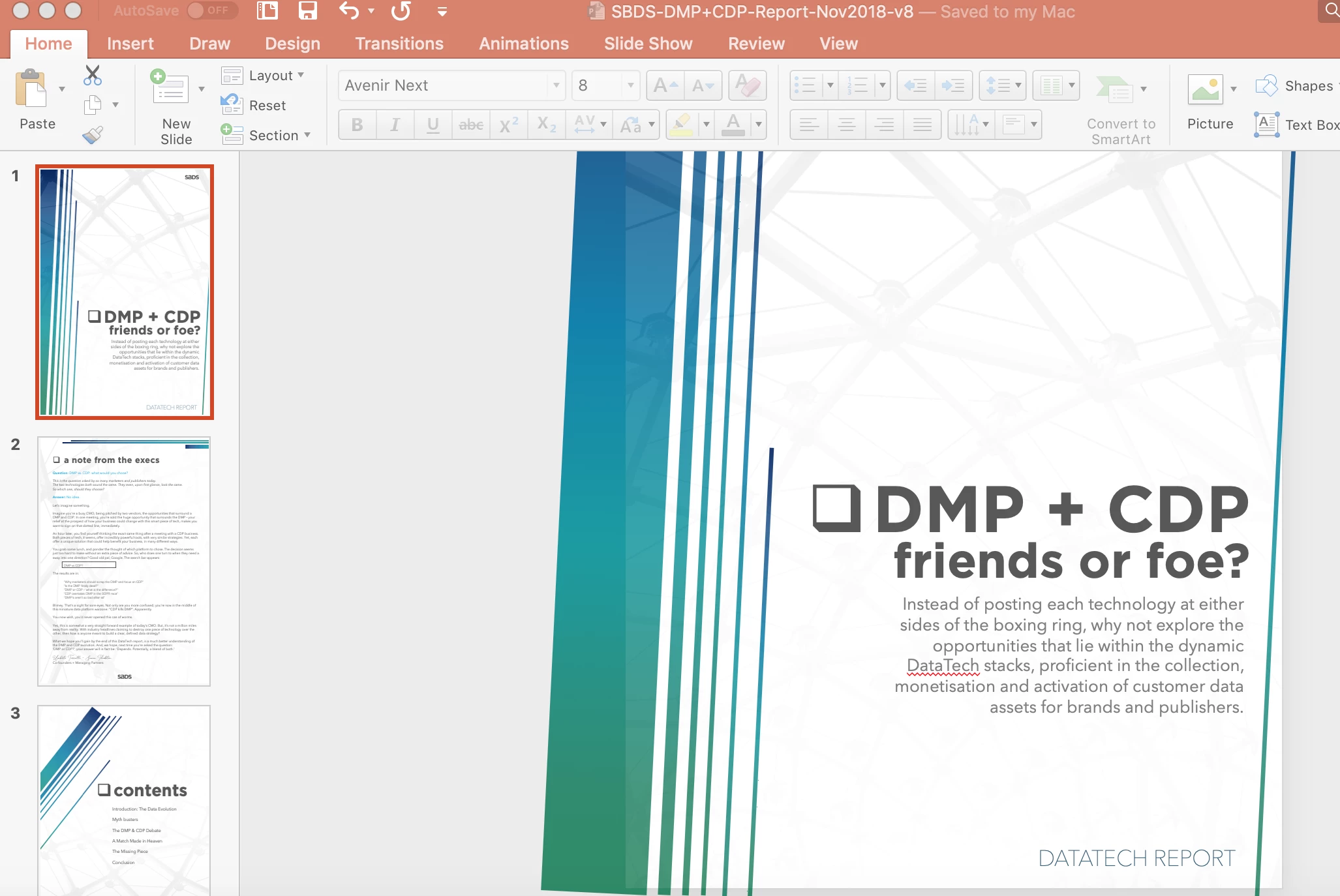The image size is (1340, 896).
Task: Open the Slide Show tab
Action: [648, 44]
